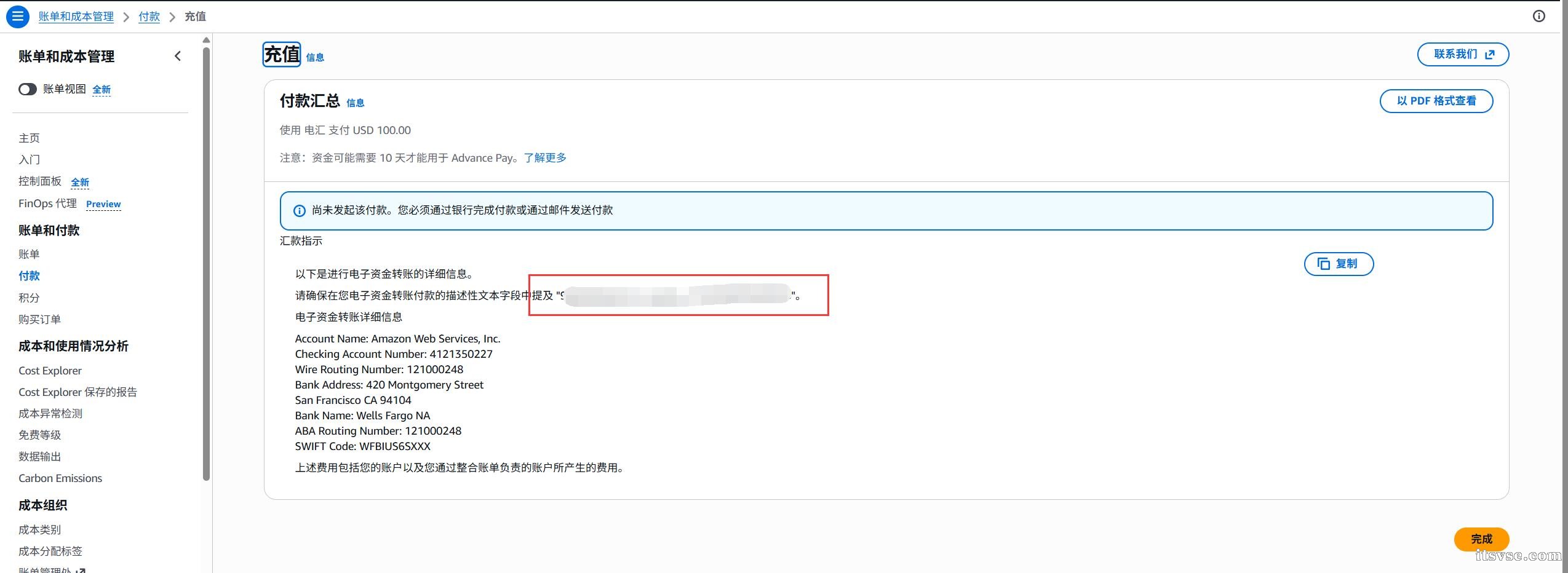The image size is (1568, 573).
Task: Click the 使用 电汇 支付 USD 100.00 text
Action: (345, 130)
